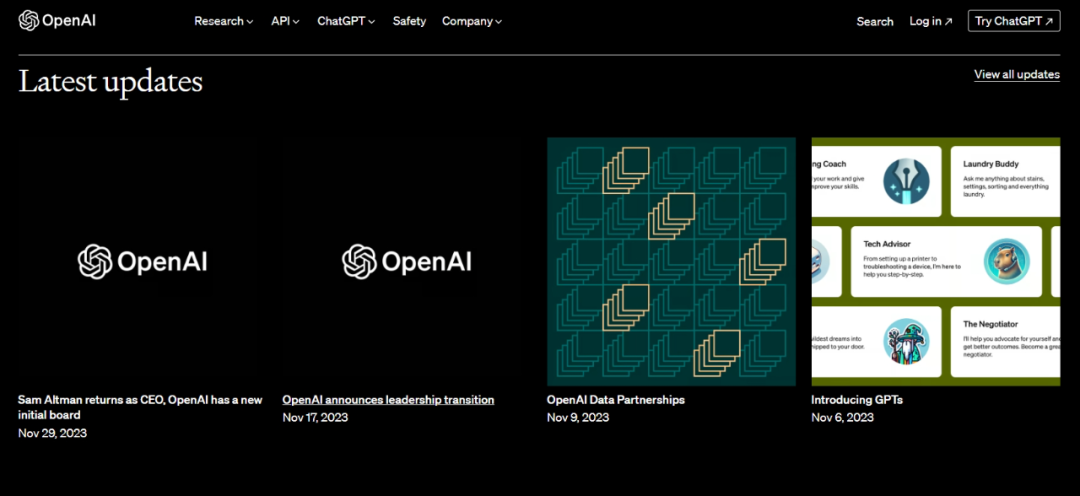Click the OpenAI Data Partnerships thumbnail image
Viewport: 1080px width, 496px height.
[671, 261]
